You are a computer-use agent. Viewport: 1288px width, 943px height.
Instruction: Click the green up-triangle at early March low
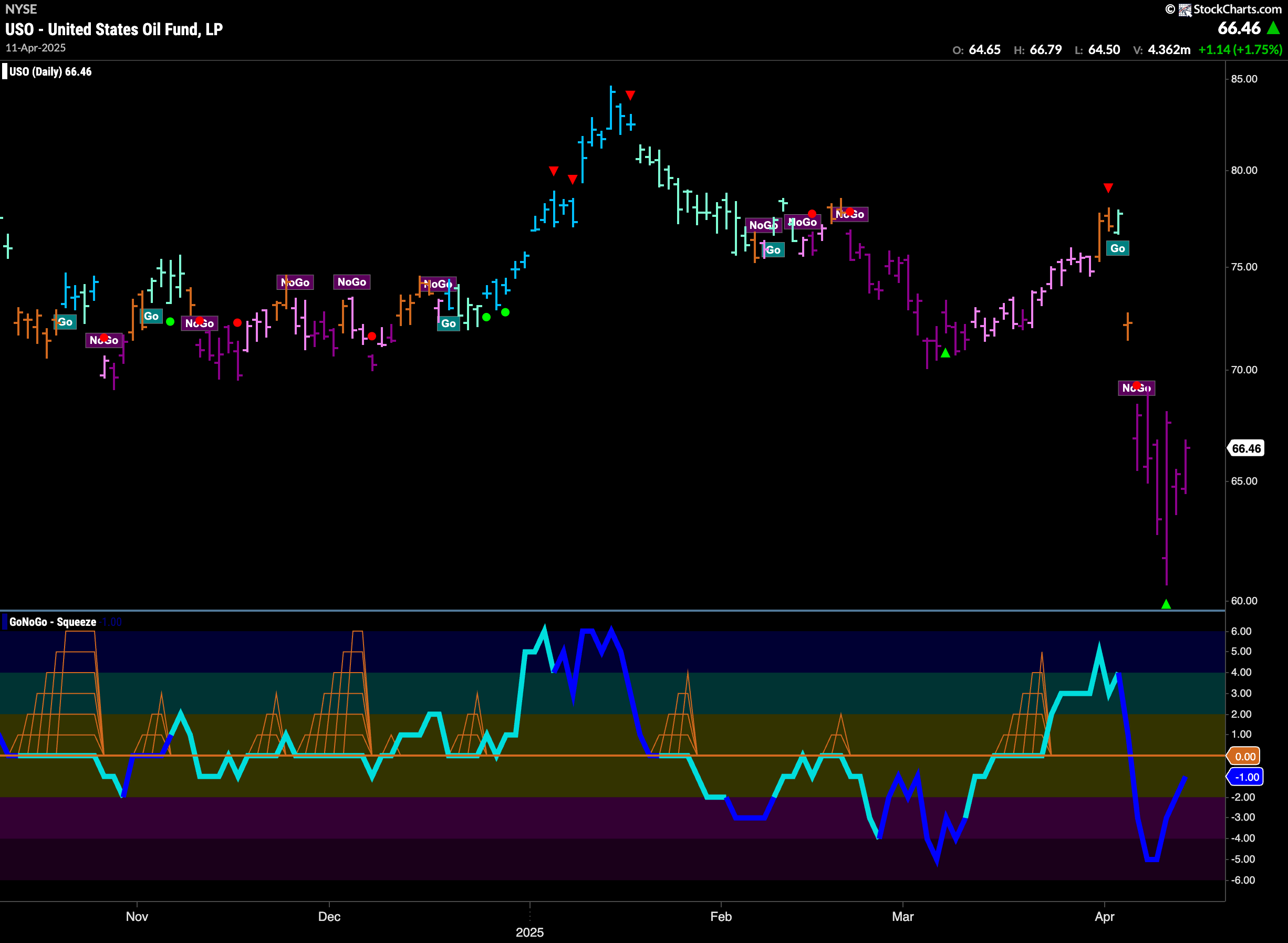click(x=946, y=353)
